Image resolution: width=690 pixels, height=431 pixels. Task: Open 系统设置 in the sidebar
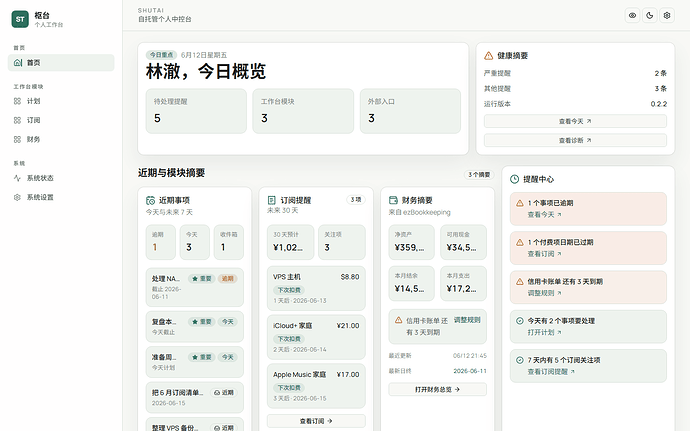tap(61, 197)
